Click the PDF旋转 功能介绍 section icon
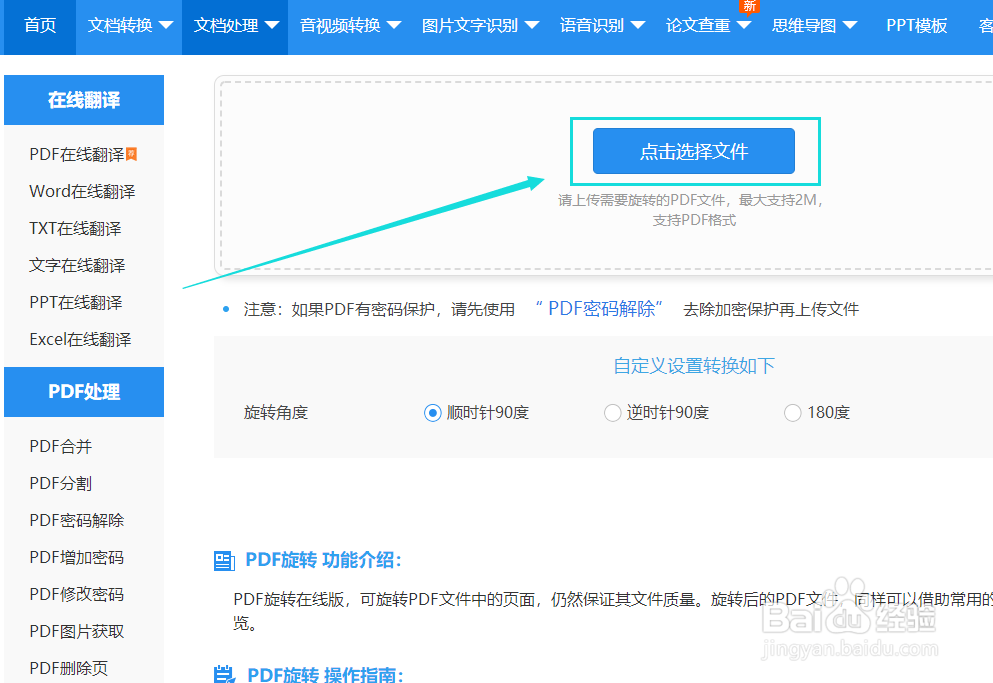Screen dimensions: 993x683 click(x=225, y=560)
